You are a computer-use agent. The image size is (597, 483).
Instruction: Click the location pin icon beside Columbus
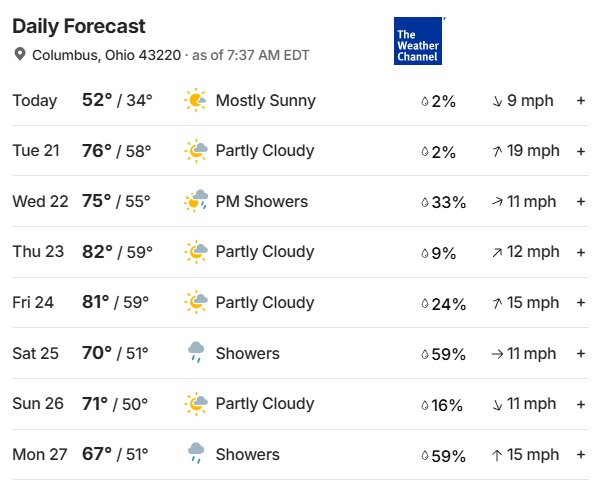20,54
